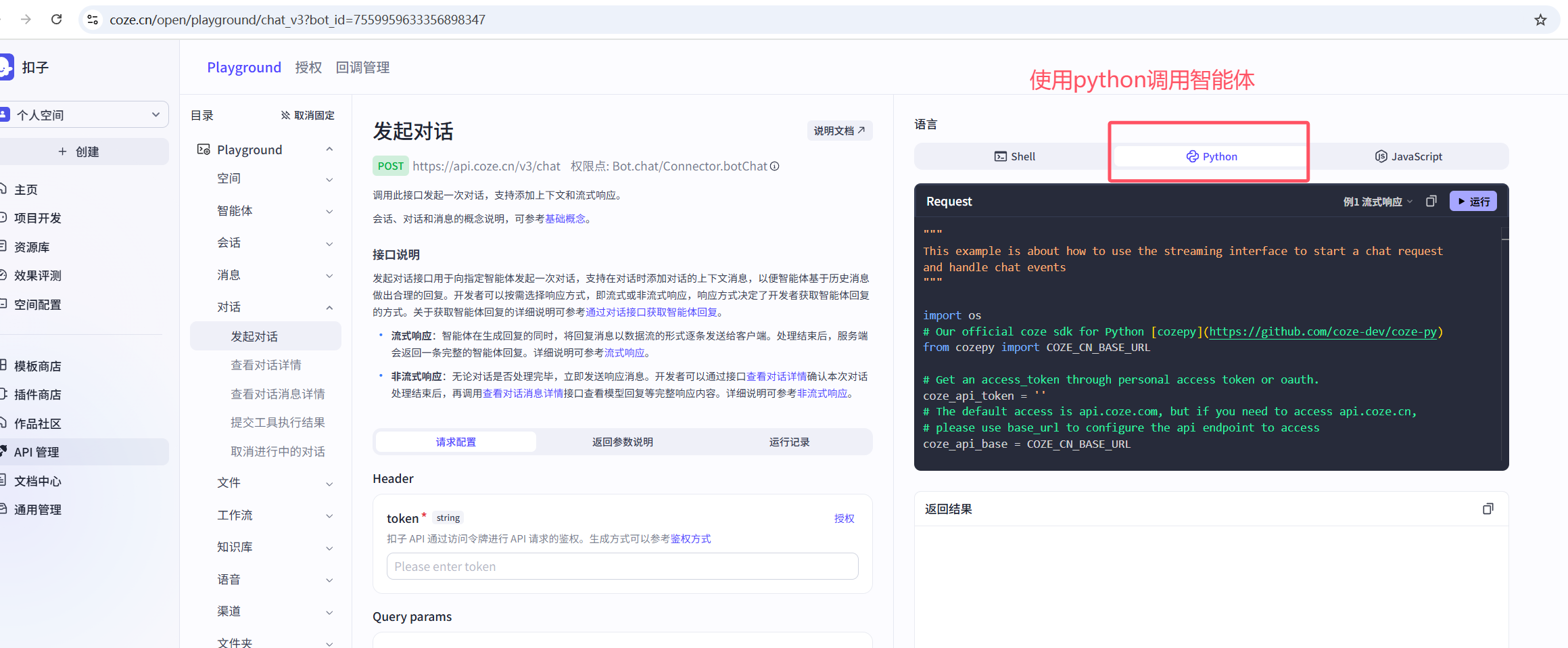Click the browser forward arrow
Screen dimensions: 1568x648
pos(26,20)
